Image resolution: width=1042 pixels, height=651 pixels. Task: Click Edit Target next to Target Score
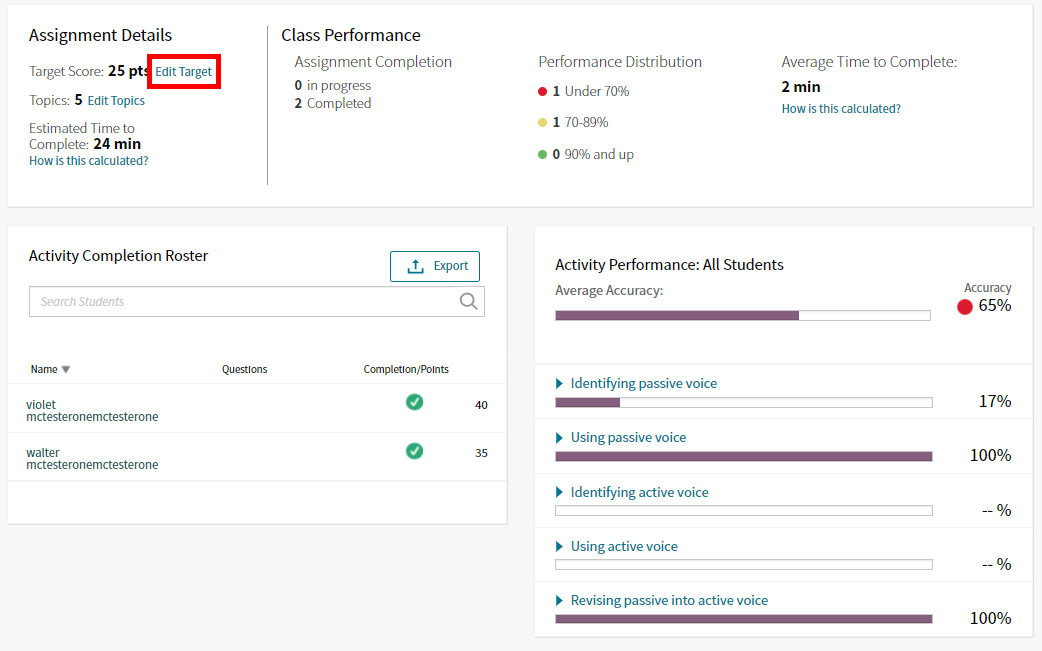pos(183,71)
